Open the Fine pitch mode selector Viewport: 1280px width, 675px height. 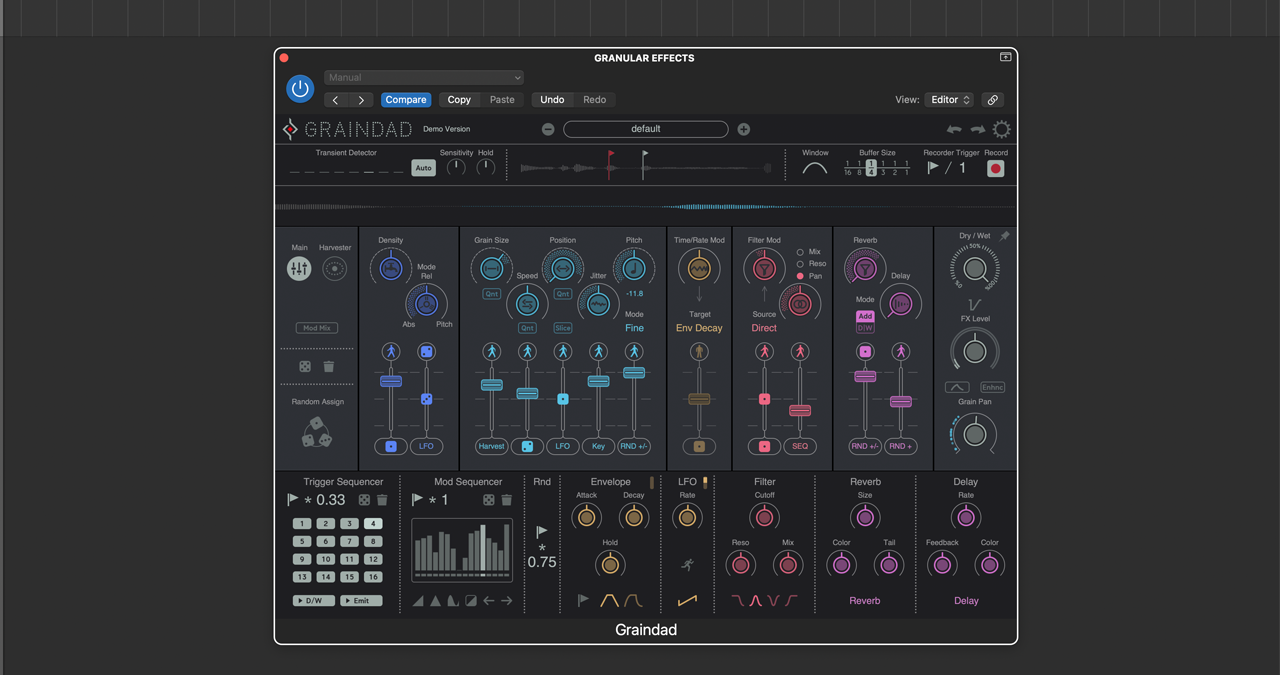pos(634,328)
